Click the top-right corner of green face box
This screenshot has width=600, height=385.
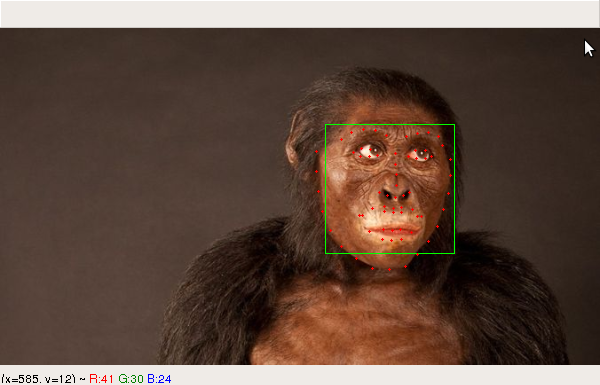[x=455, y=125]
